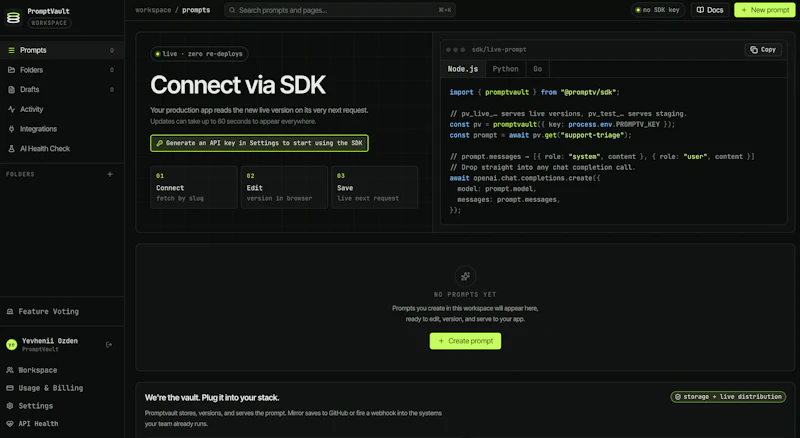The width and height of the screenshot is (800, 438).
Task: Click the New prompt button
Action: (765, 10)
